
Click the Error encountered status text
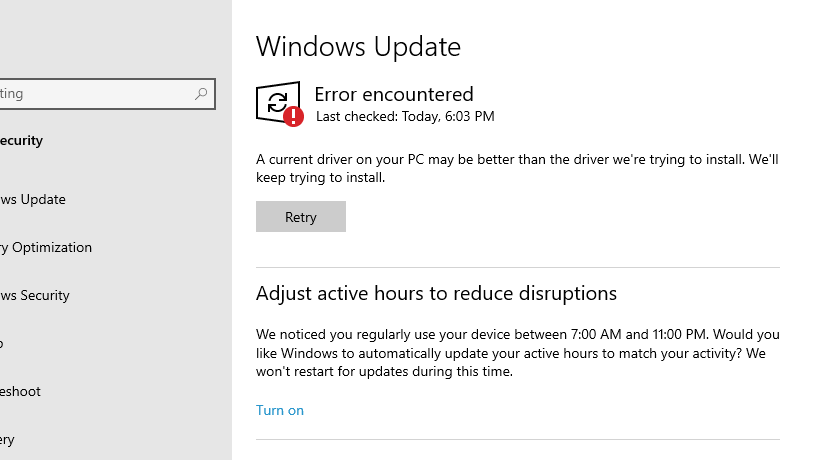394,94
